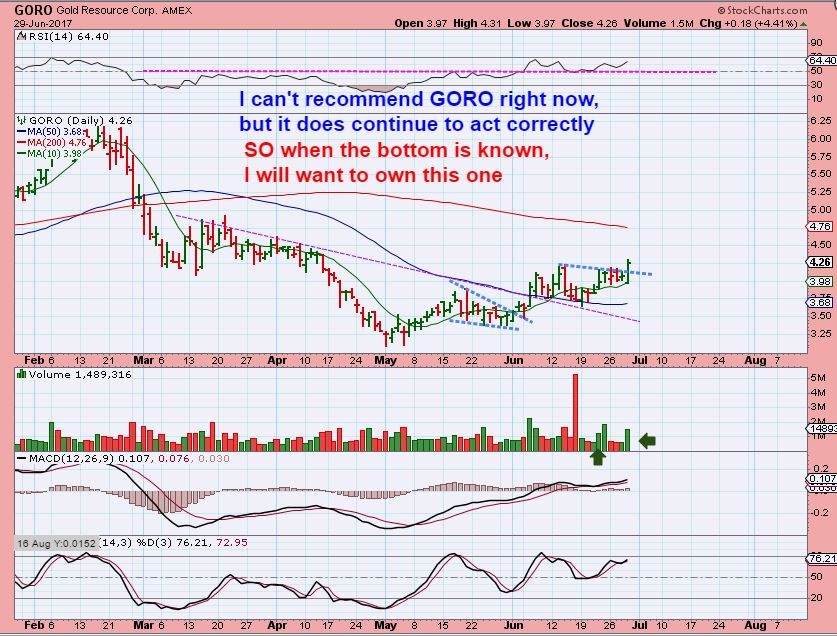Click the May label on bottom date axis
Screen dimensions: 837x636
point(385,625)
